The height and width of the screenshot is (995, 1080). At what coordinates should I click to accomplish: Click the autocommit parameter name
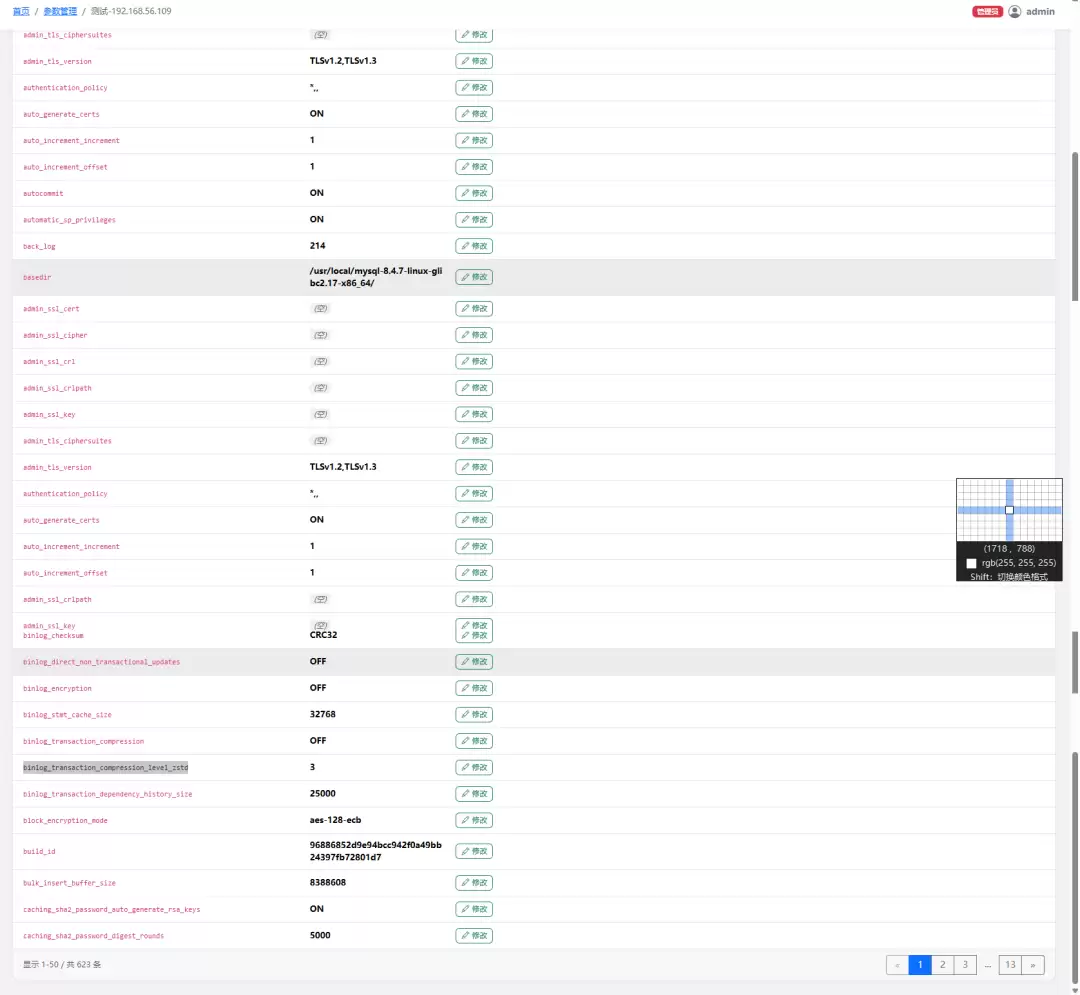[x=43, y=193]
